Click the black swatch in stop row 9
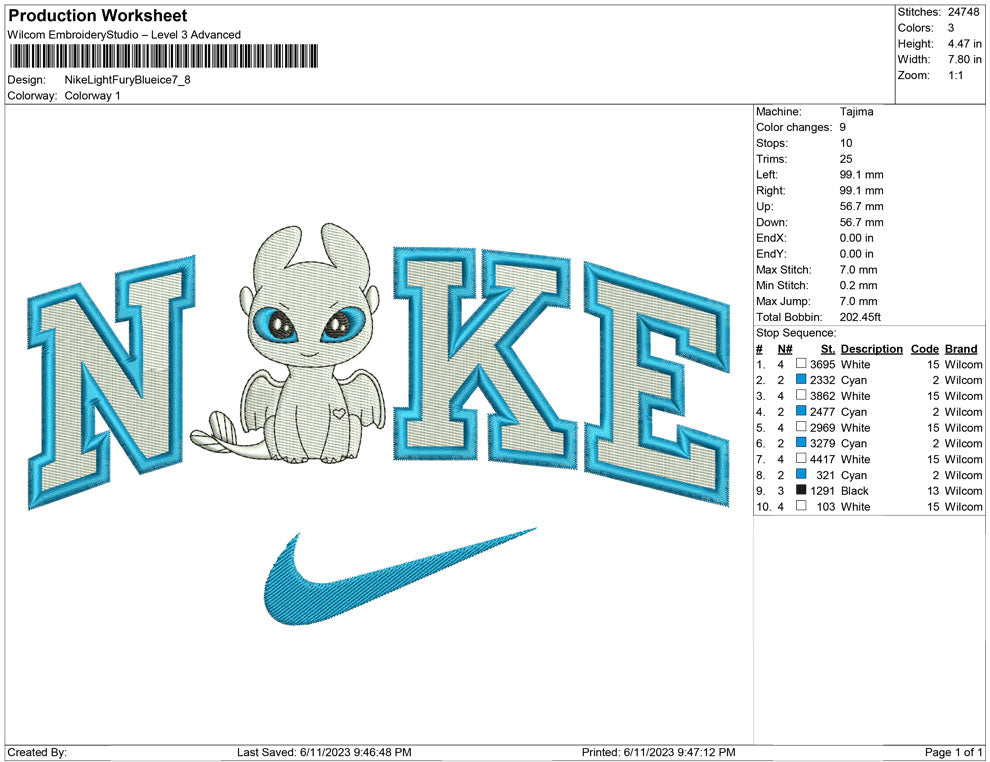Image resolution: width=990 pixels, height=762 pixels. coord(801,490)
